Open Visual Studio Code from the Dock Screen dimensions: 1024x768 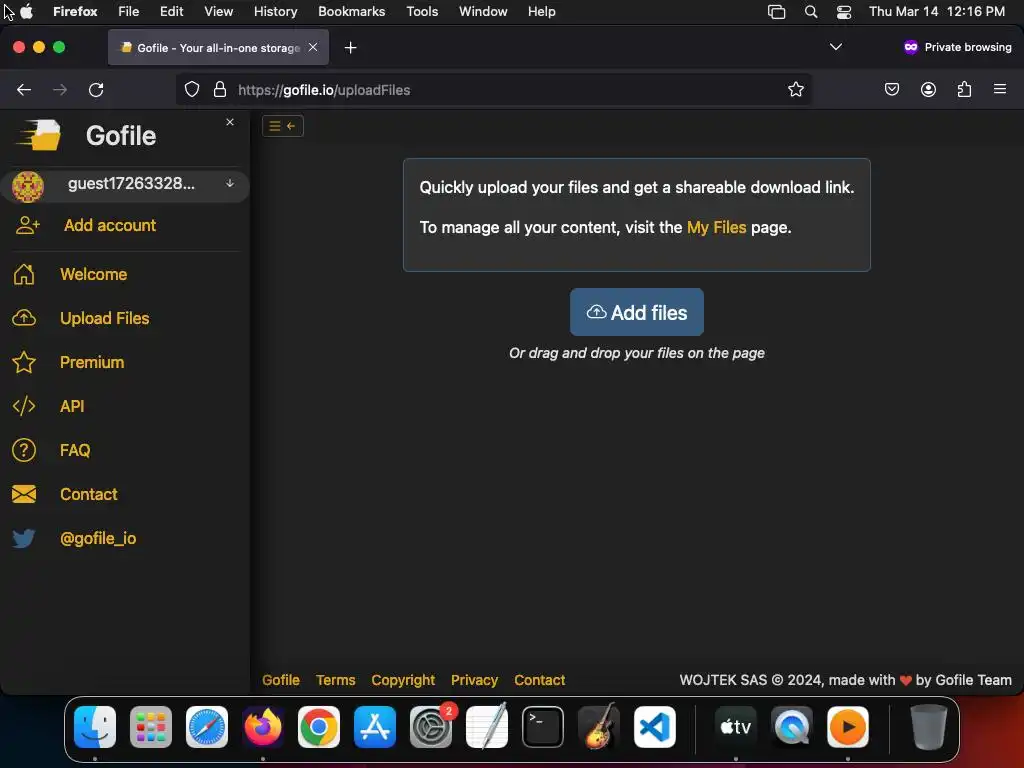654,727
